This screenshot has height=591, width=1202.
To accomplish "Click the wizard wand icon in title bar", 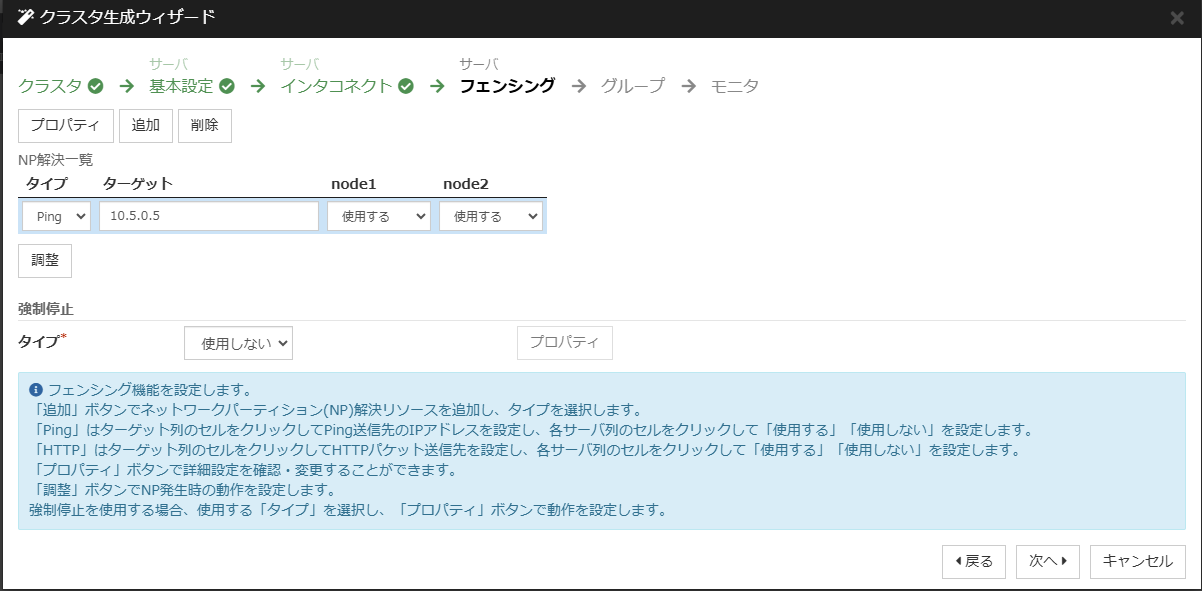I will (x=26, y=17).
